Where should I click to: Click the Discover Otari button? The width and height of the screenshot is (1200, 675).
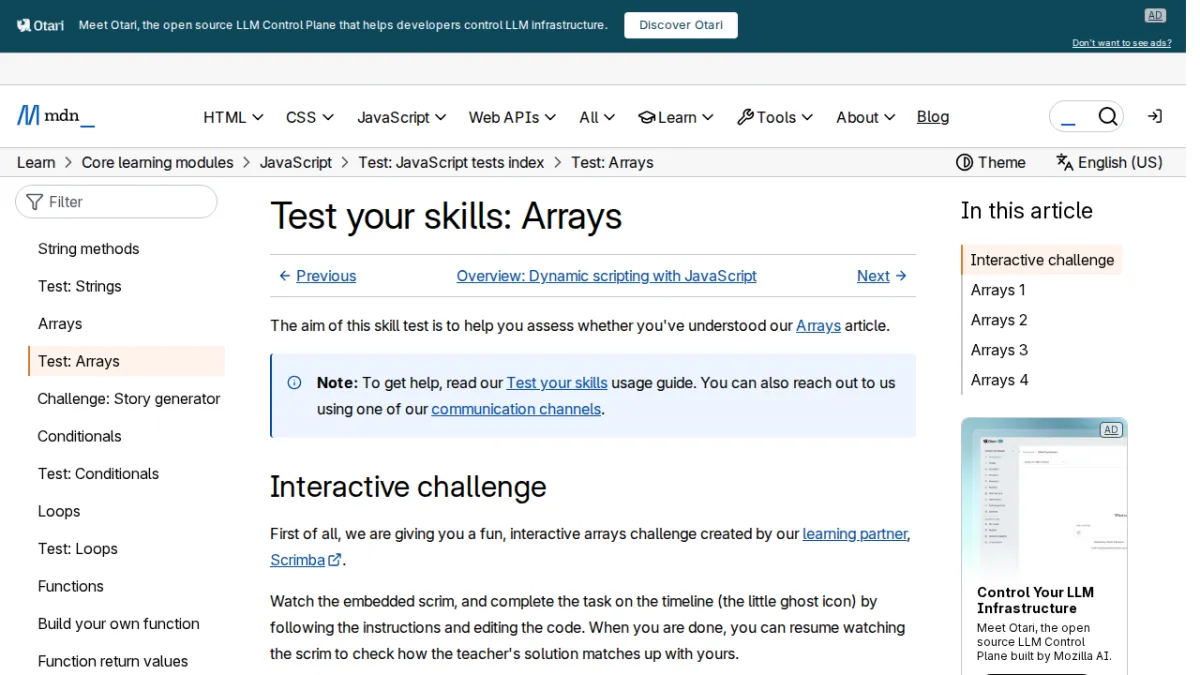(681, 25)
